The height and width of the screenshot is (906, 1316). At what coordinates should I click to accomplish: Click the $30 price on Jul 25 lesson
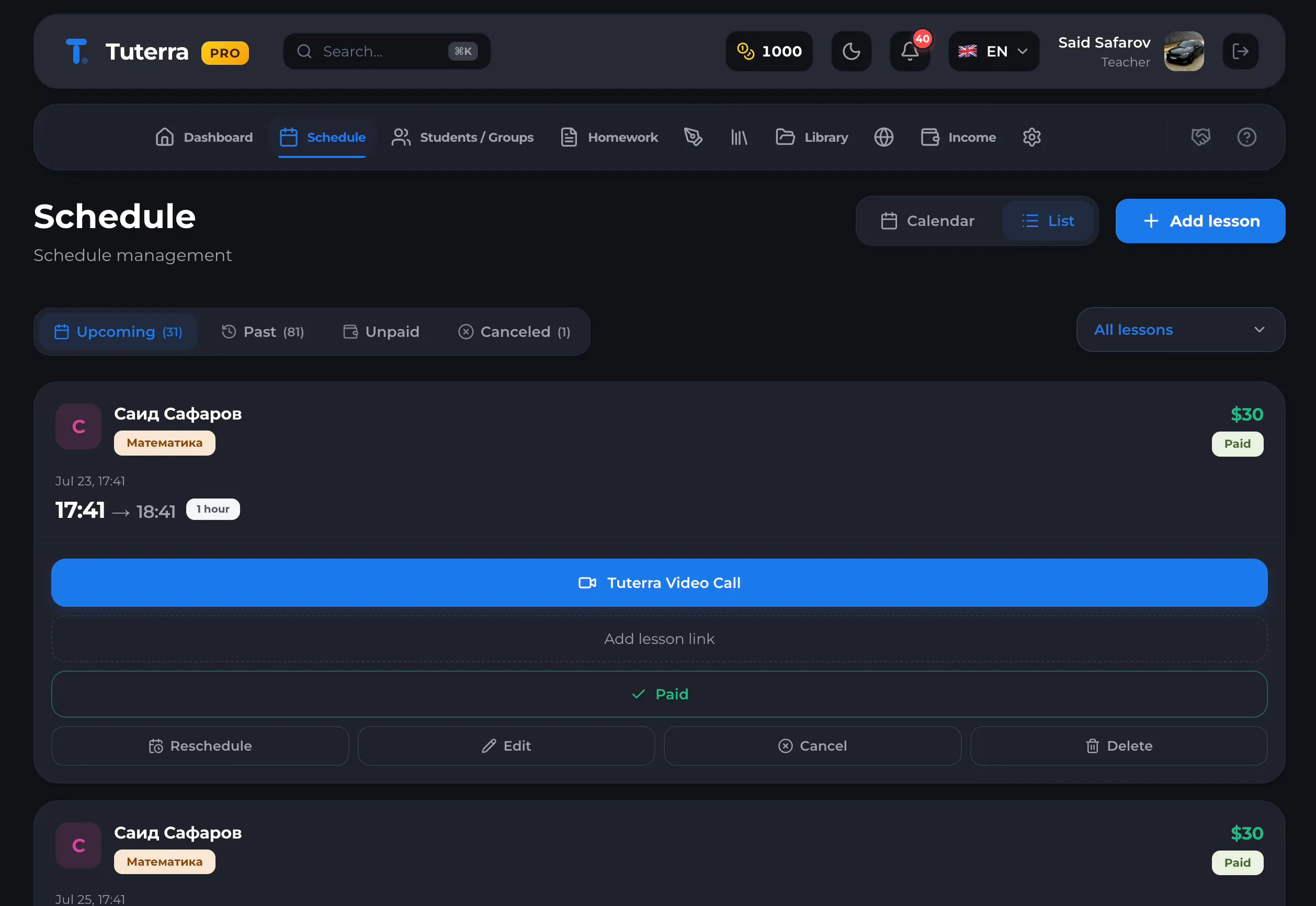(1247, 833)
